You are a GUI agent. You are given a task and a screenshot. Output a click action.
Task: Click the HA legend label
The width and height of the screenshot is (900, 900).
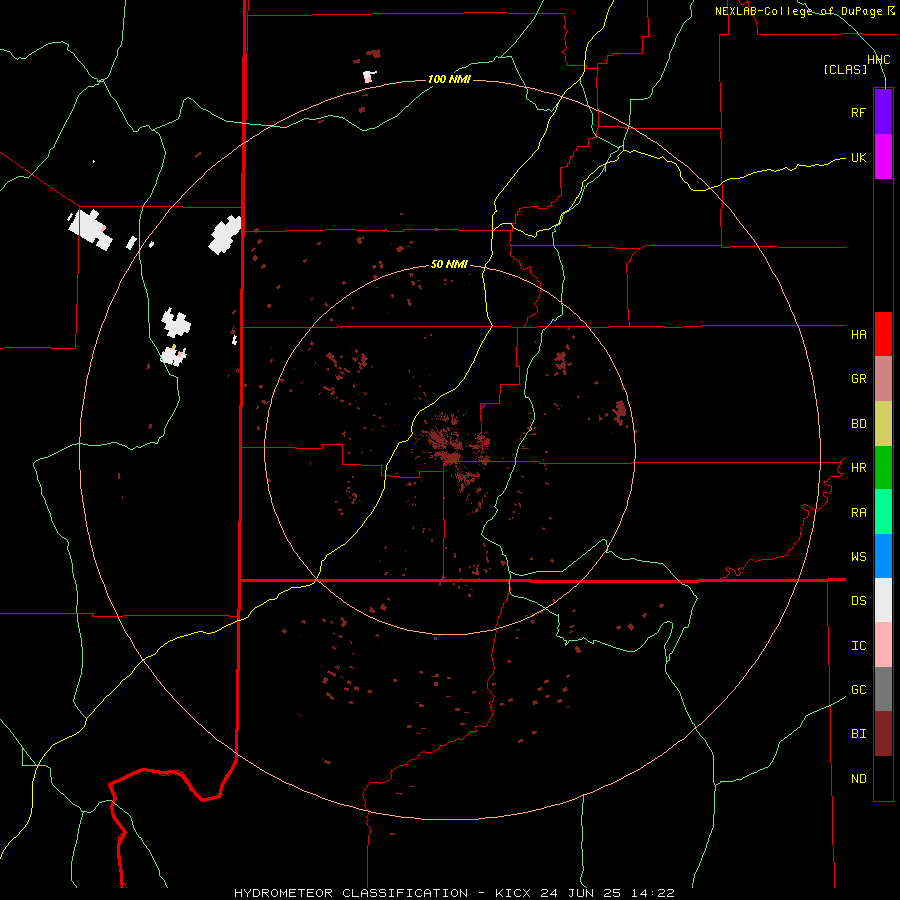point(858,334)
